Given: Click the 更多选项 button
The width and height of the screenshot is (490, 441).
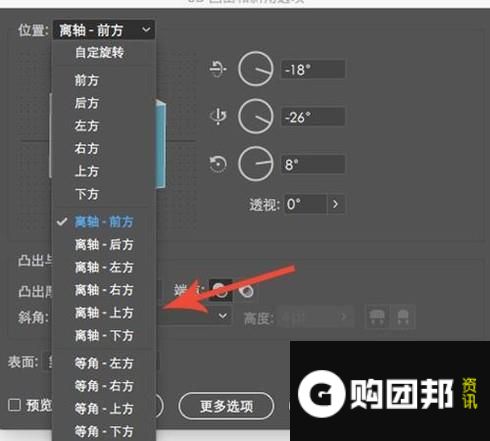Looking at the screenshot, I should coord(226,406).
